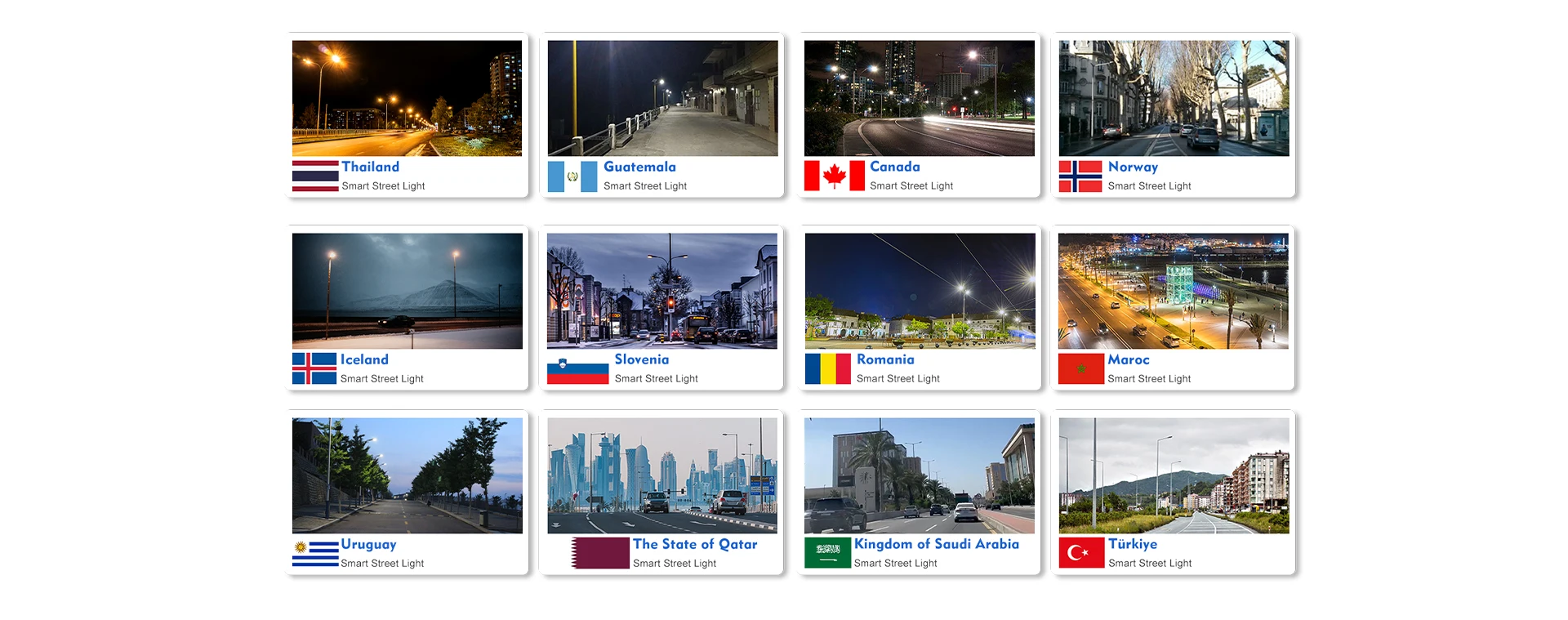Image resolution: width=1568 pixels, height=620 pixels.
Task: Click the Romania tricolor flag
Action: (828, 368)
